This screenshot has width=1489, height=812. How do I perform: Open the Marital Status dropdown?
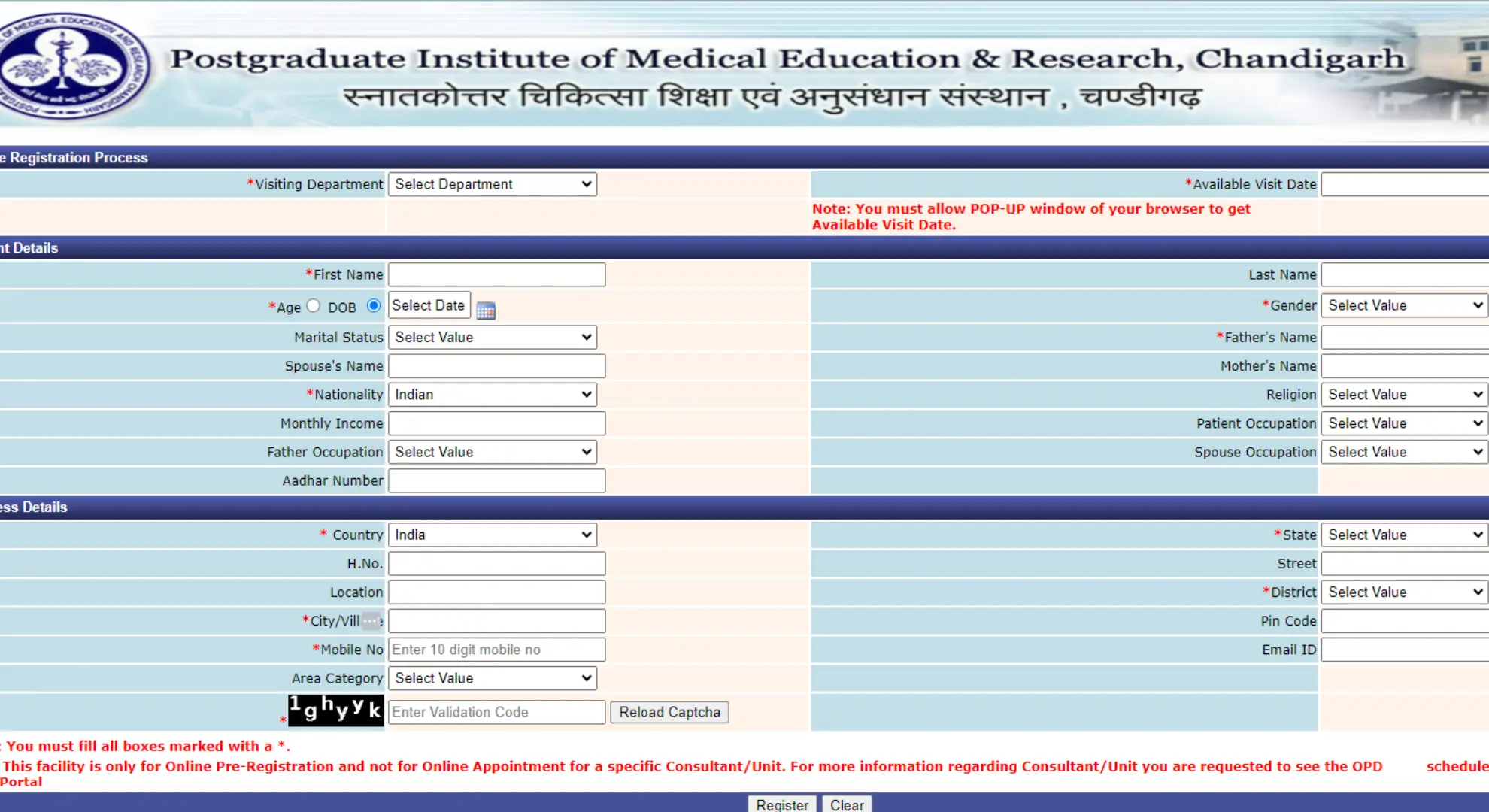pyautogui.click(x=493, y=337)
